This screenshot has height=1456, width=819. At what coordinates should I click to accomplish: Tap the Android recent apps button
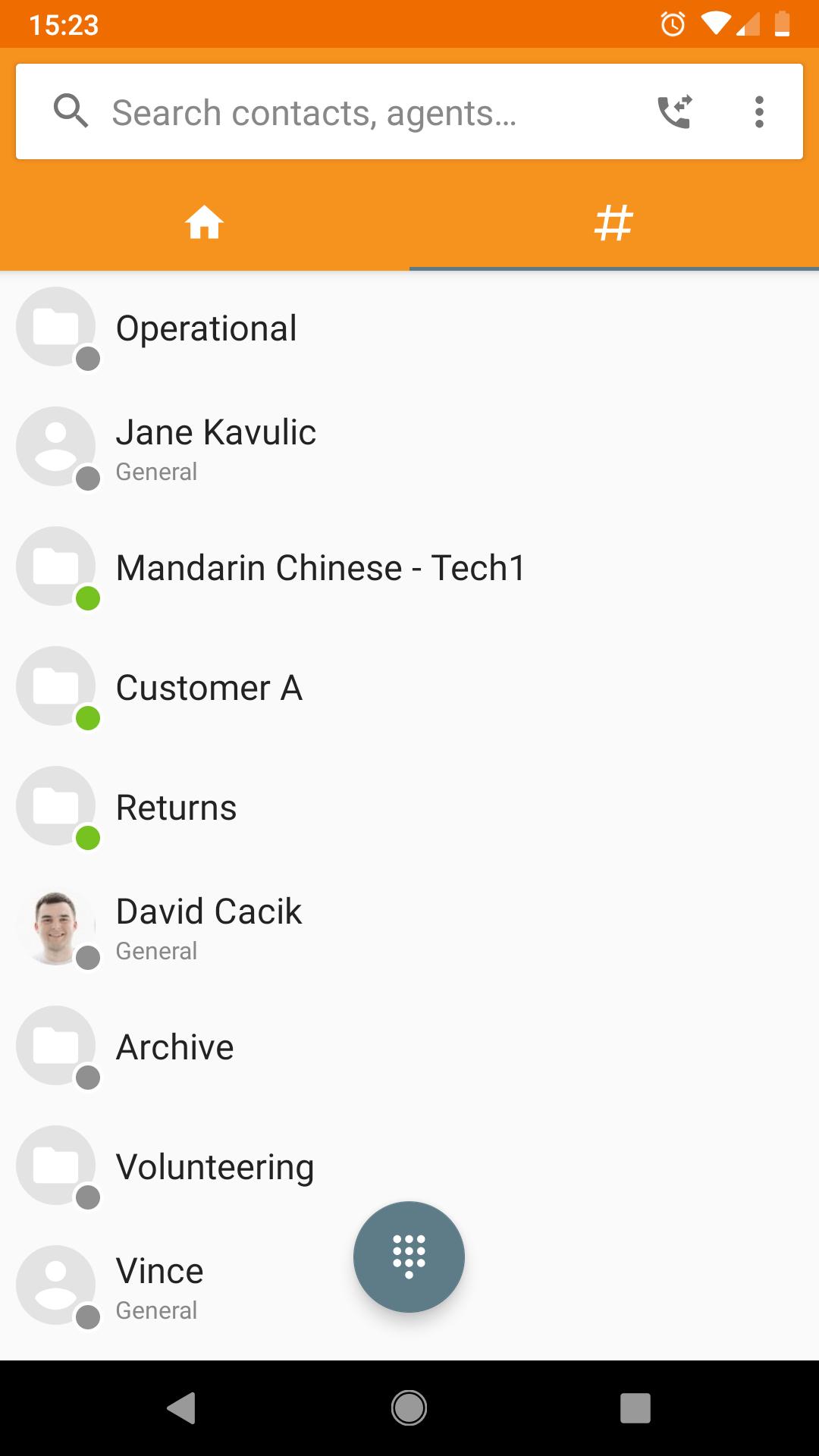click(635, 1408)
